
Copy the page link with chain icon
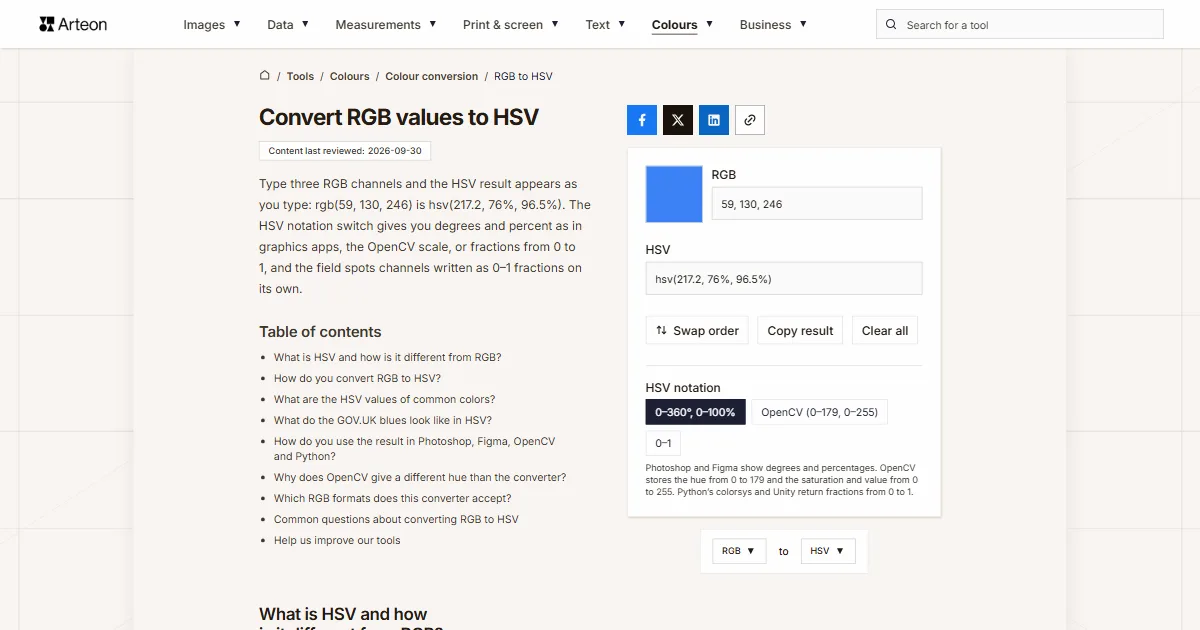coord(750,120)
